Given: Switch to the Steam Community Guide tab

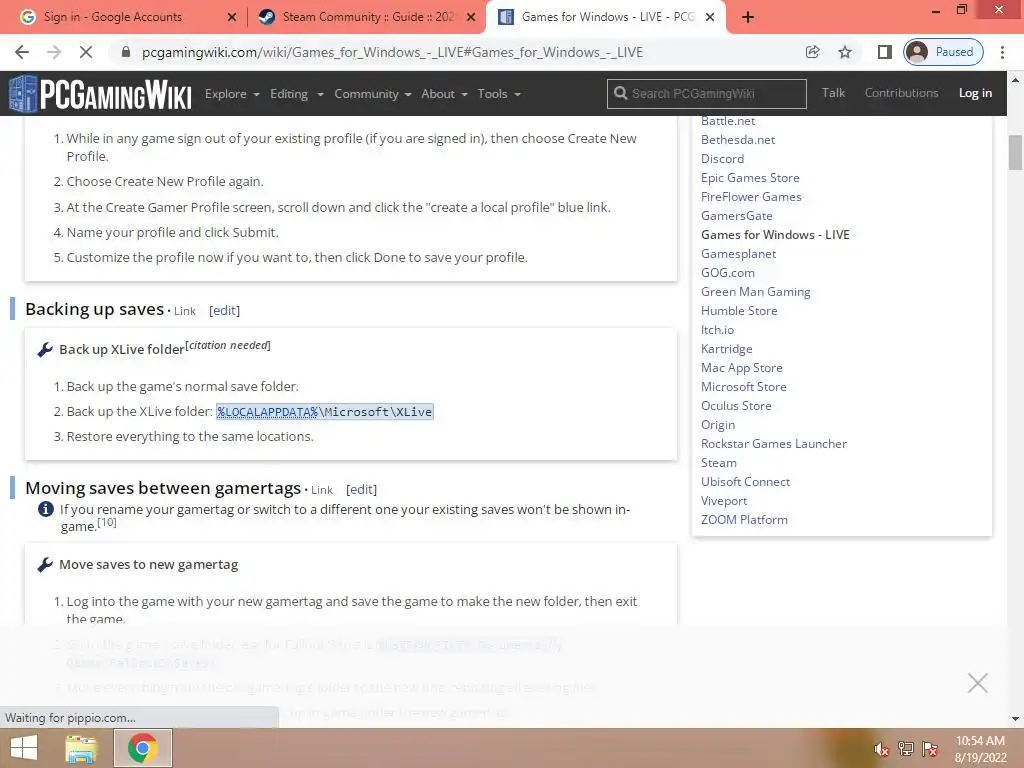Looking at the screenshot, I should point(368,17).
